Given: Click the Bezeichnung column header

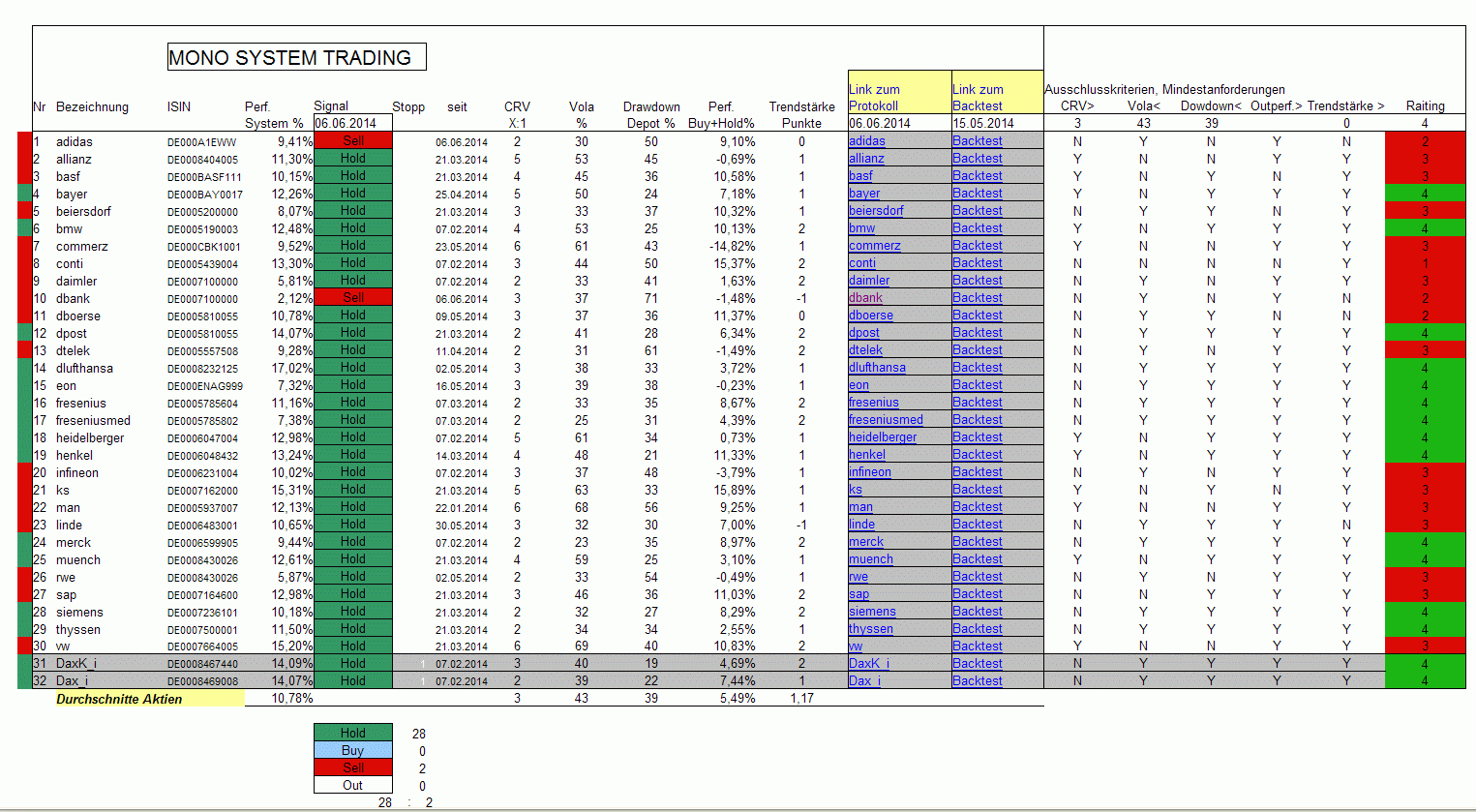Looking at the screenshot, I should pos(92,106).
